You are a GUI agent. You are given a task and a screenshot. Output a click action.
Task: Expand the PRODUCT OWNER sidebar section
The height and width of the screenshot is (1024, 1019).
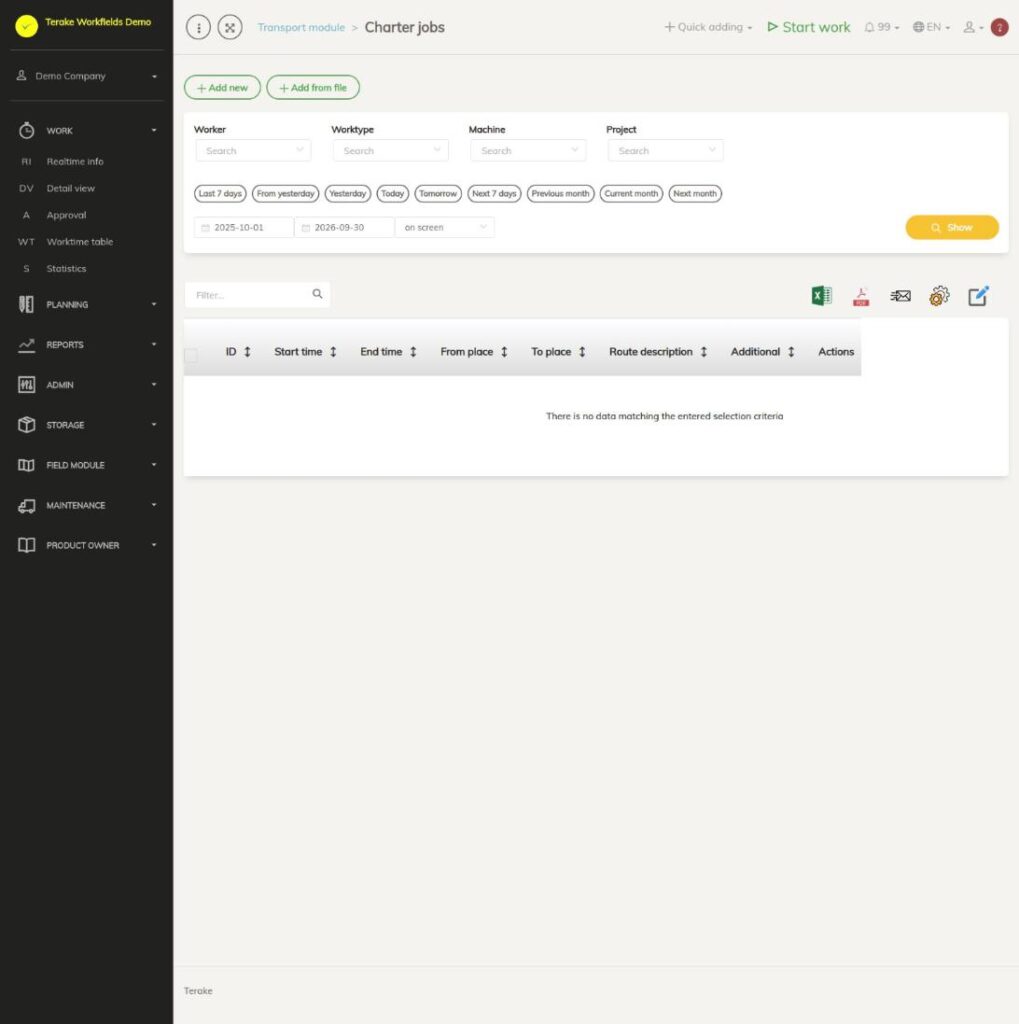point(86,545)
